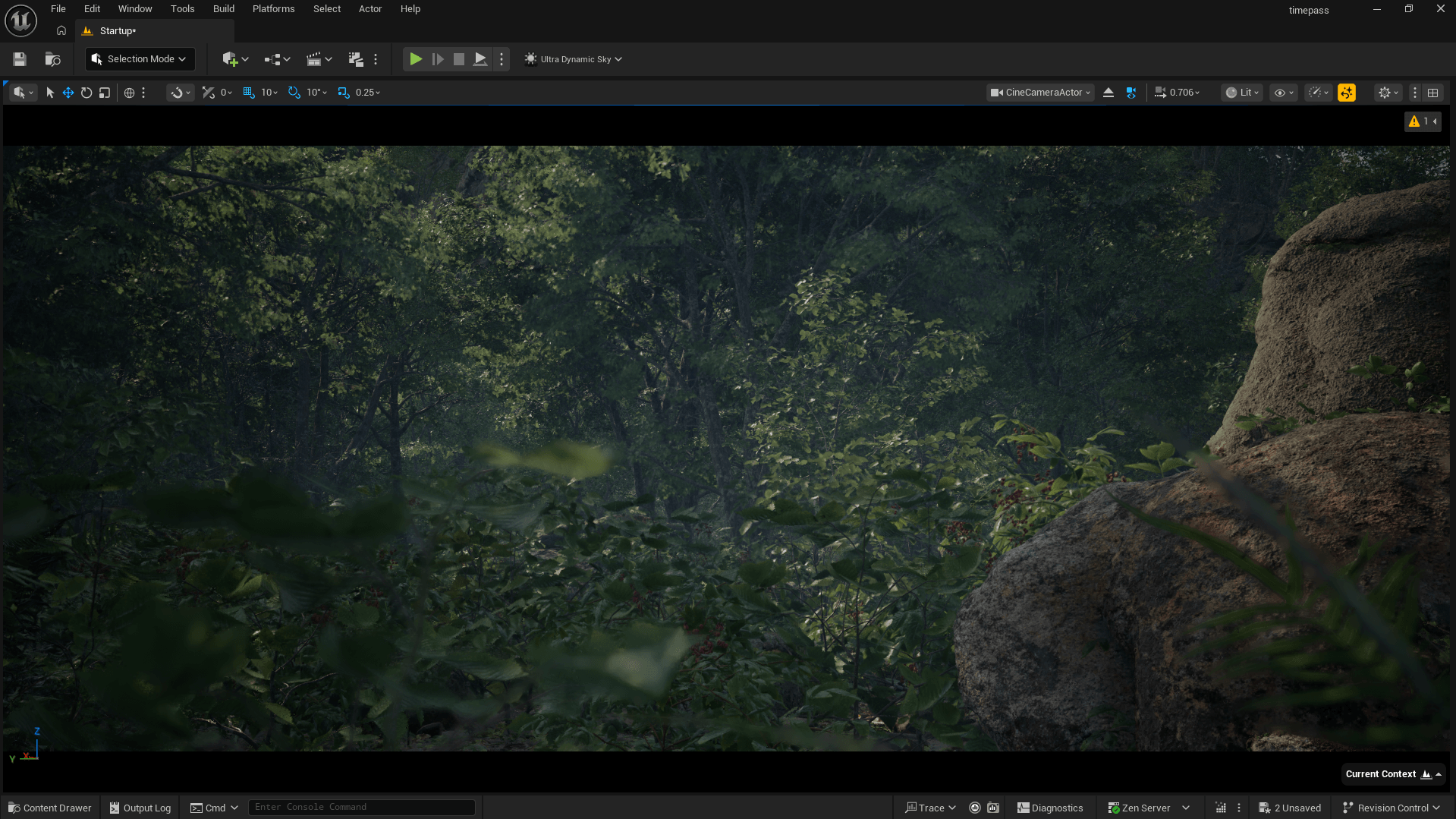Open the Build menu

click(223, 9)
